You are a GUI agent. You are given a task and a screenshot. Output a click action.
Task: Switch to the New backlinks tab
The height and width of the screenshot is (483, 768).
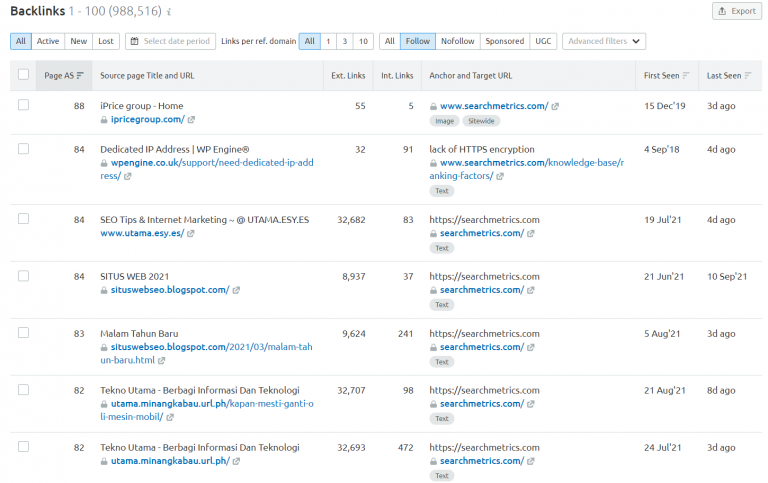(78, 41)
